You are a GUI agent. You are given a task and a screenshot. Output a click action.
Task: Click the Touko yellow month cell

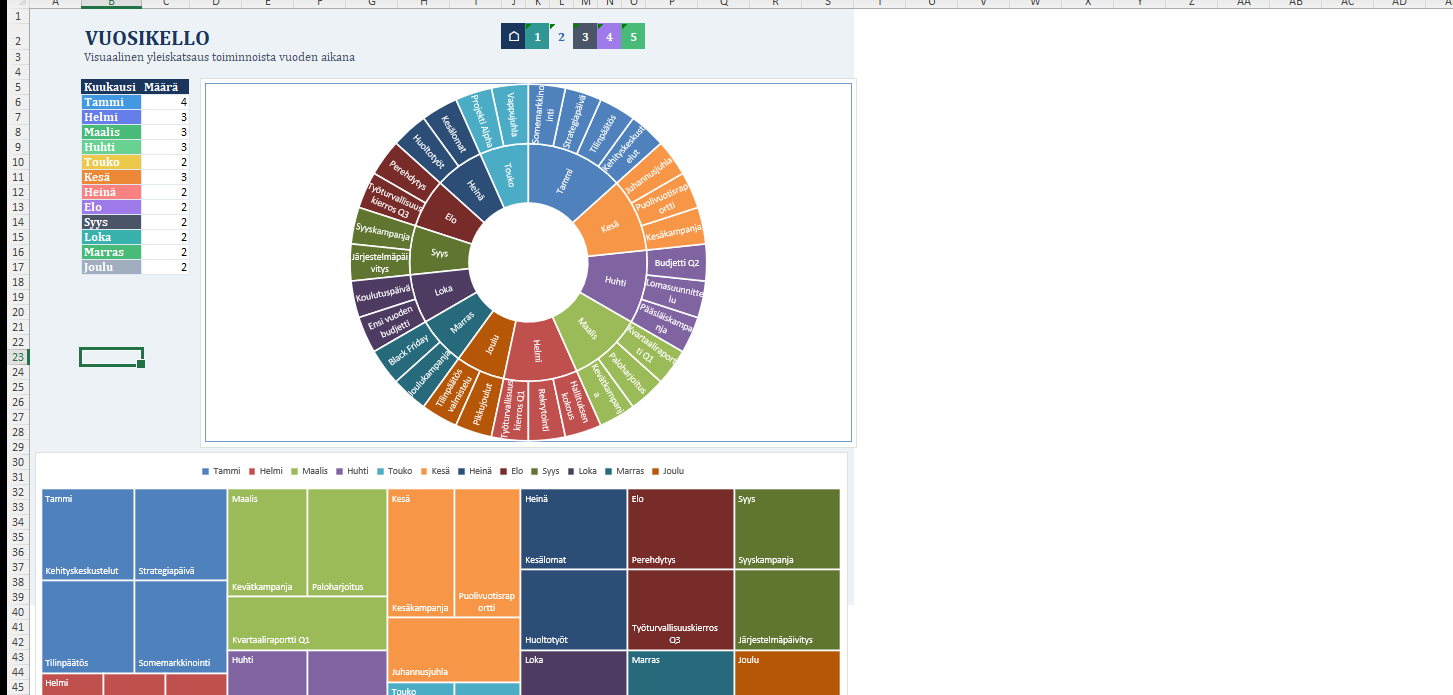[x=111, y=162]
